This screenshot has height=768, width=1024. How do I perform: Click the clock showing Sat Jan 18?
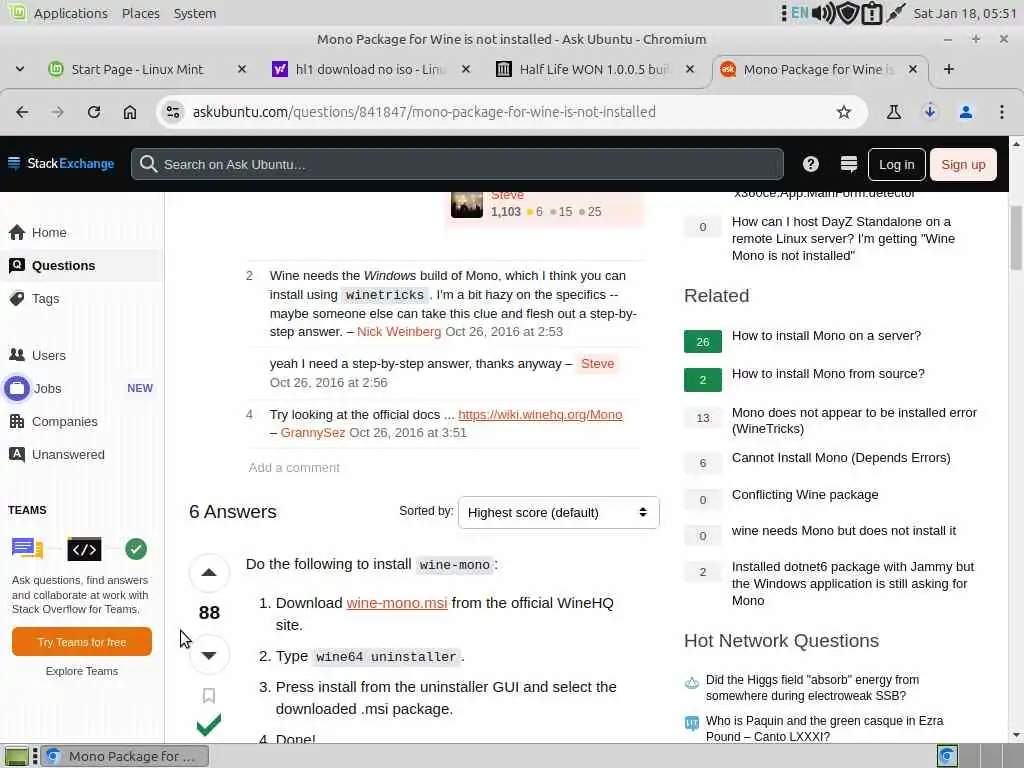coord(965,13)
